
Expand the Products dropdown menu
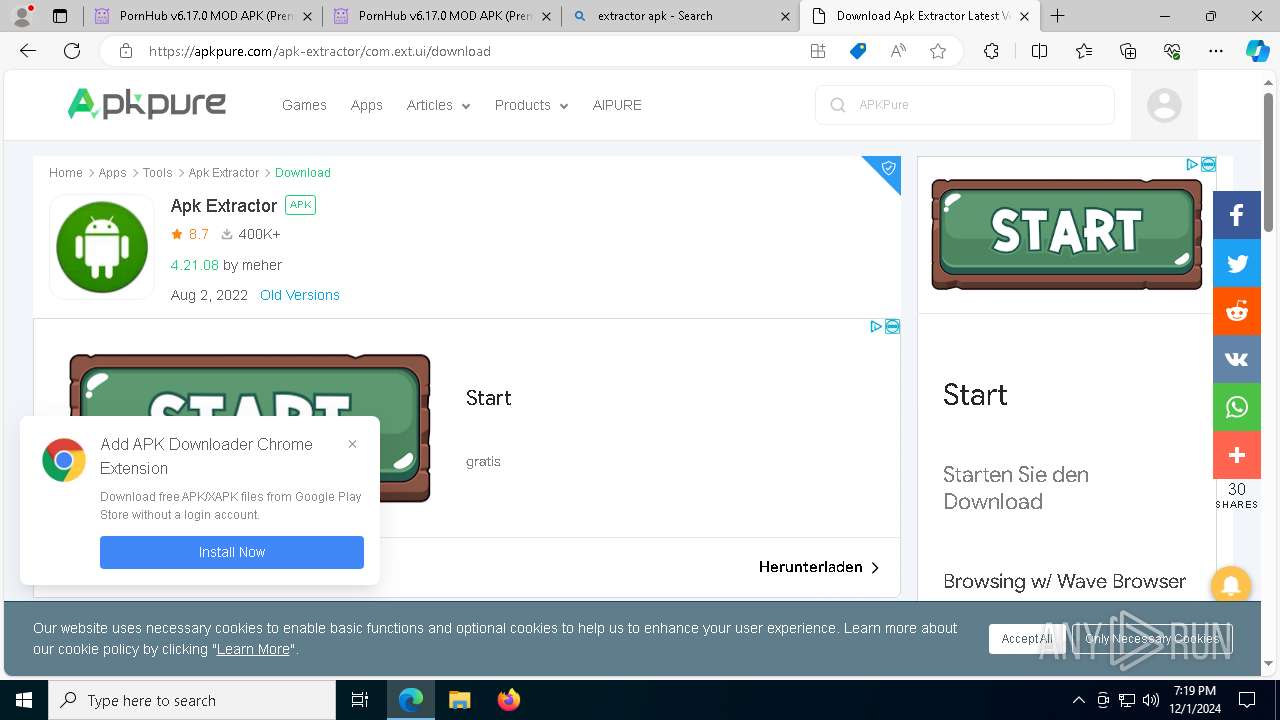pyautogui.click(x=531, y=105)
